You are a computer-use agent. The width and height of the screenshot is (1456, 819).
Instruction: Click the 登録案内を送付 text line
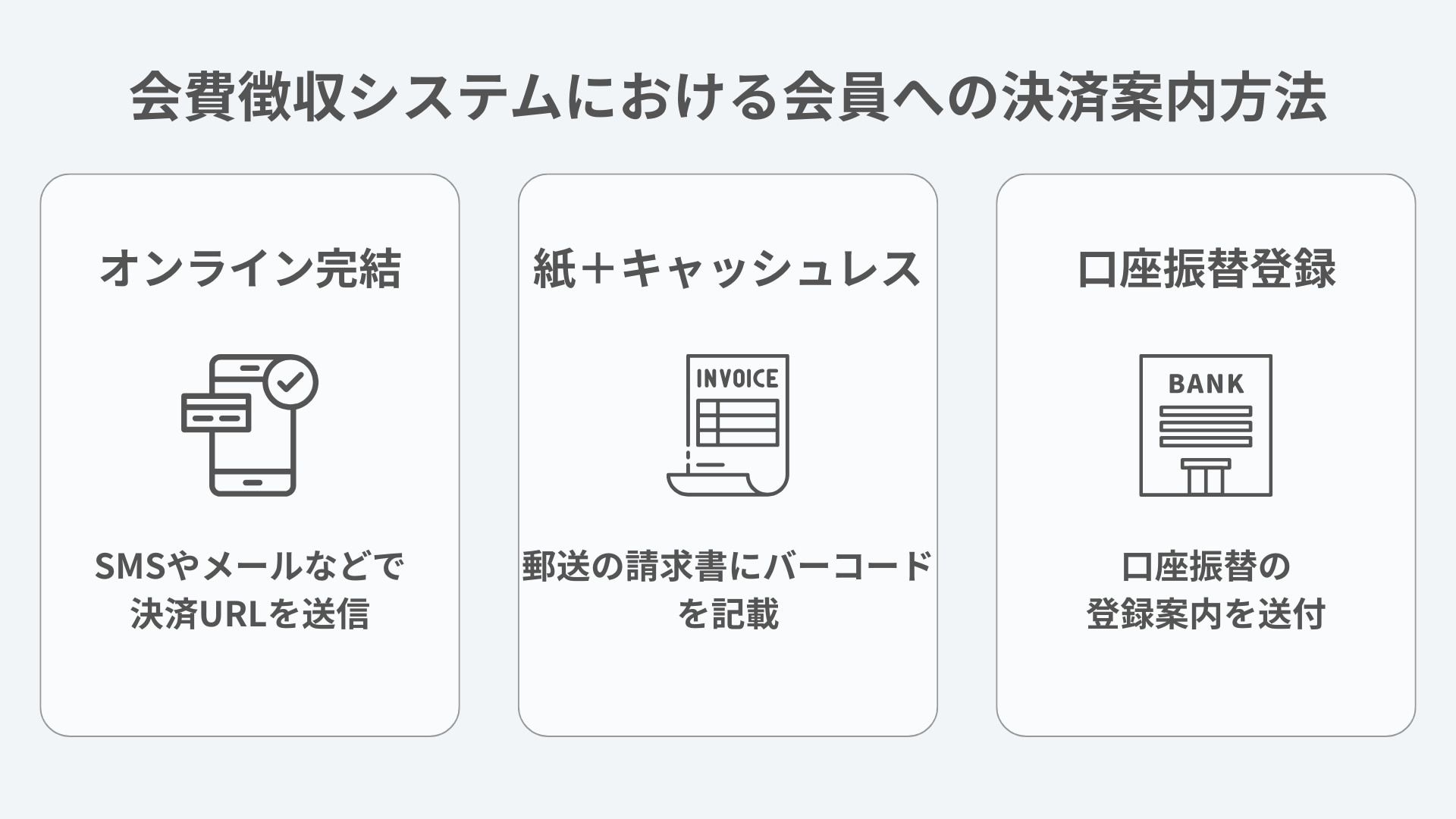(x=1206, y=614)
